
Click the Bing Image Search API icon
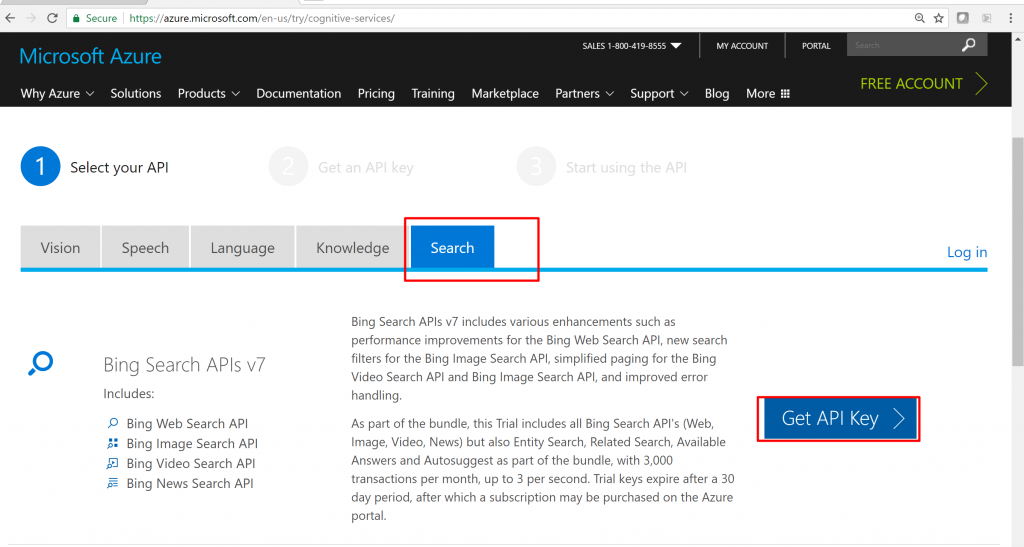pyautogui.click(x=113, y=443)
